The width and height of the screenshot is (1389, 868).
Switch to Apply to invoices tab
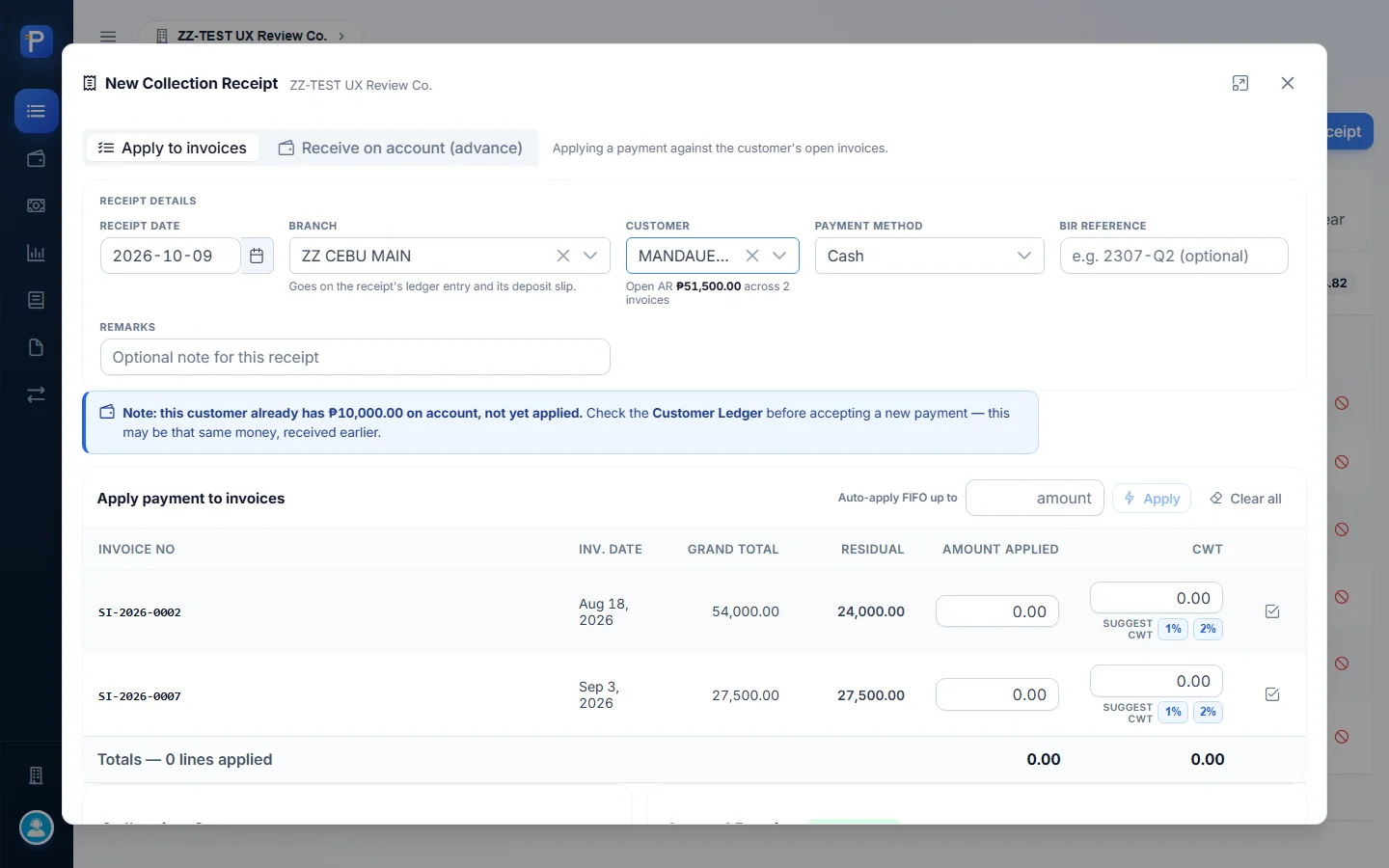(173, 148)
